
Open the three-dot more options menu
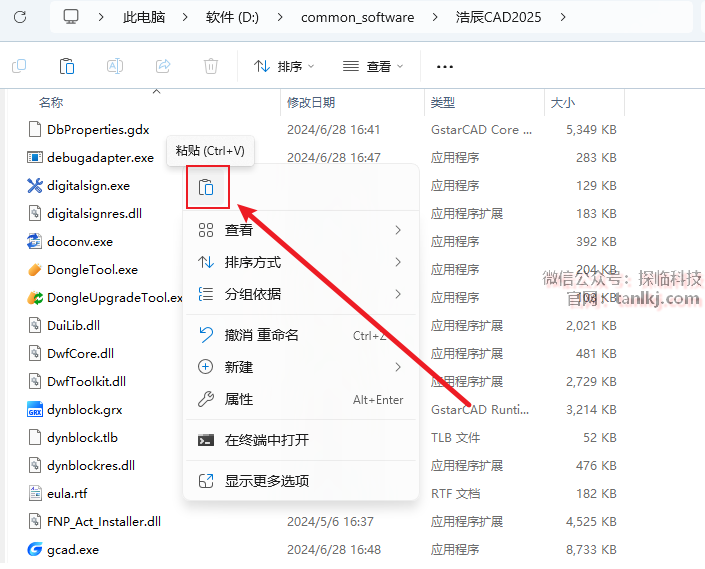point(445,67)
